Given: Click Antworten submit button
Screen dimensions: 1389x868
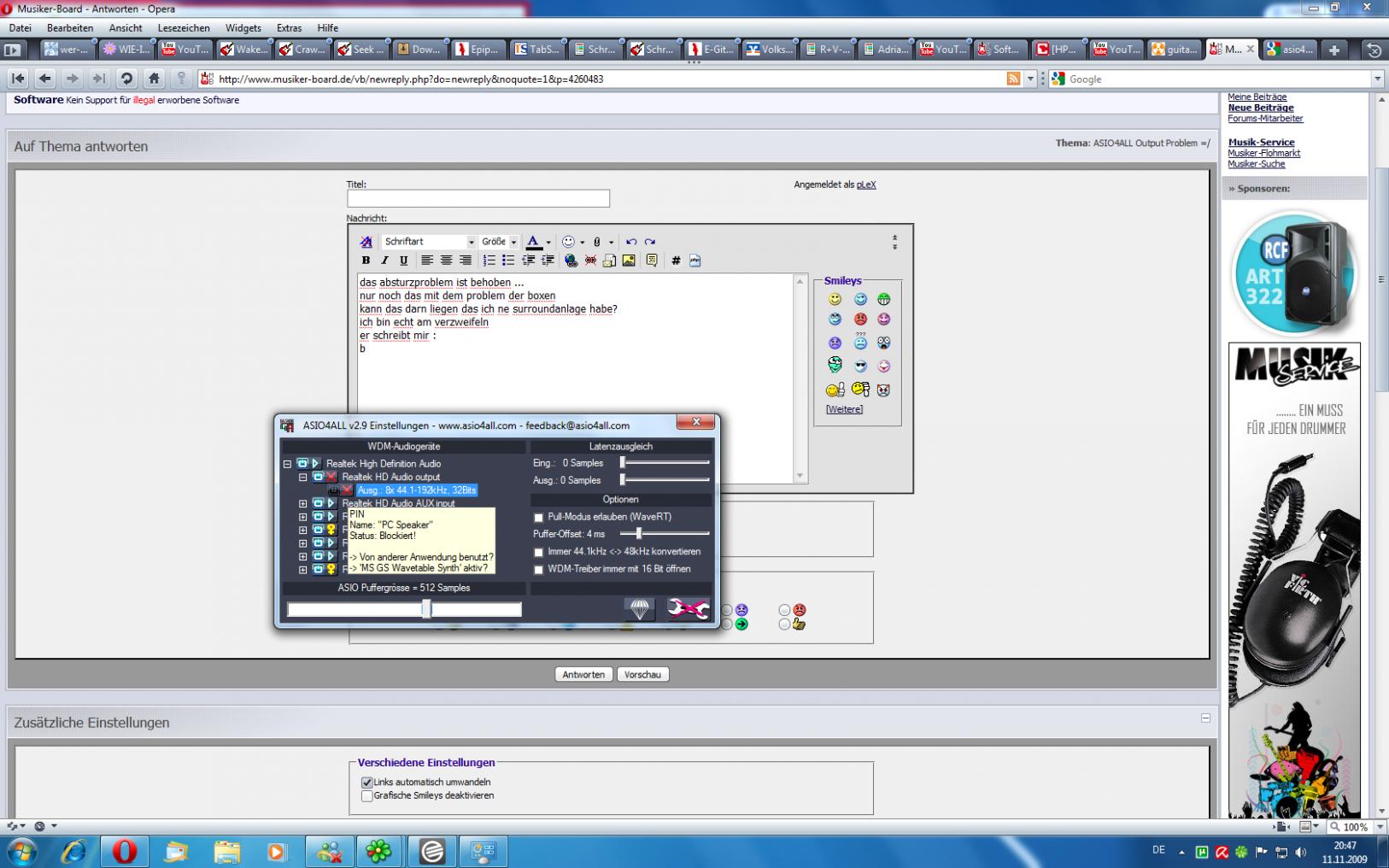Looking at the screenshot, I should tap(583, 674).
